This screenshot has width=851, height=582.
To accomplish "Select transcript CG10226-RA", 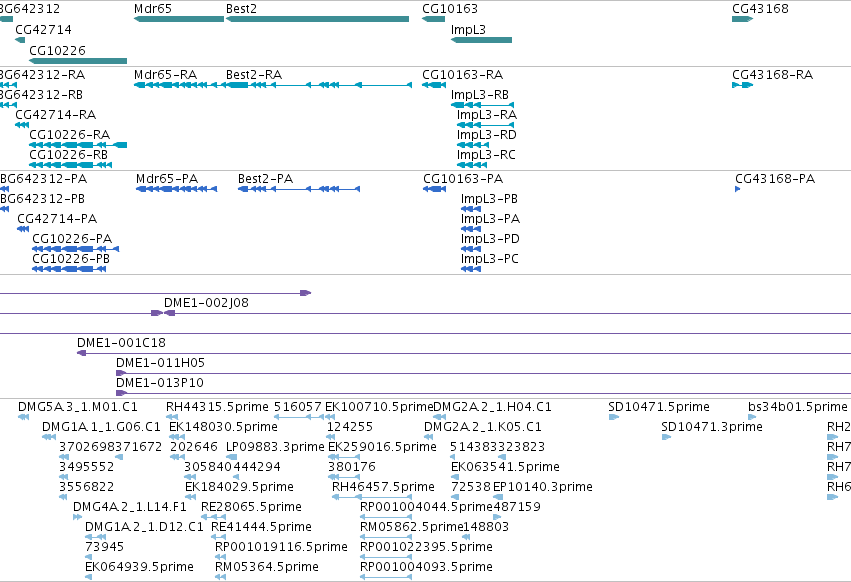I will pyautogui.click(x=78, y=145).
